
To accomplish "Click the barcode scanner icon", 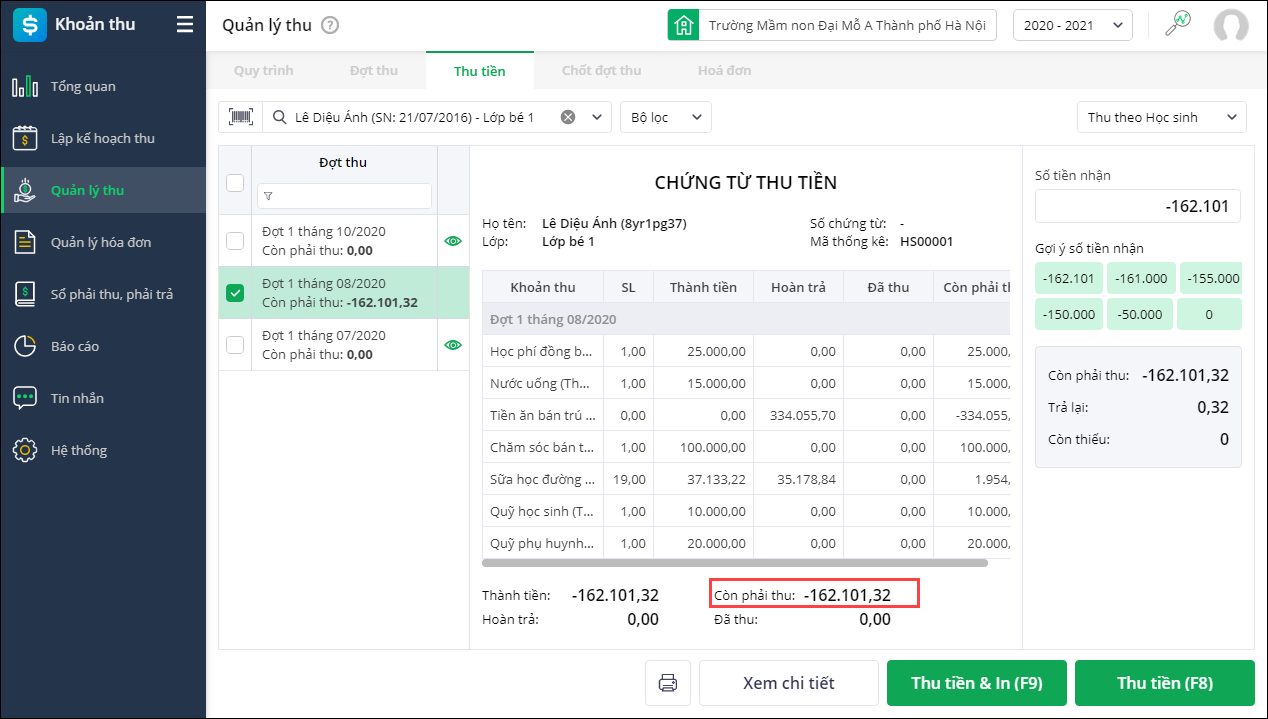I will point(241,117).
